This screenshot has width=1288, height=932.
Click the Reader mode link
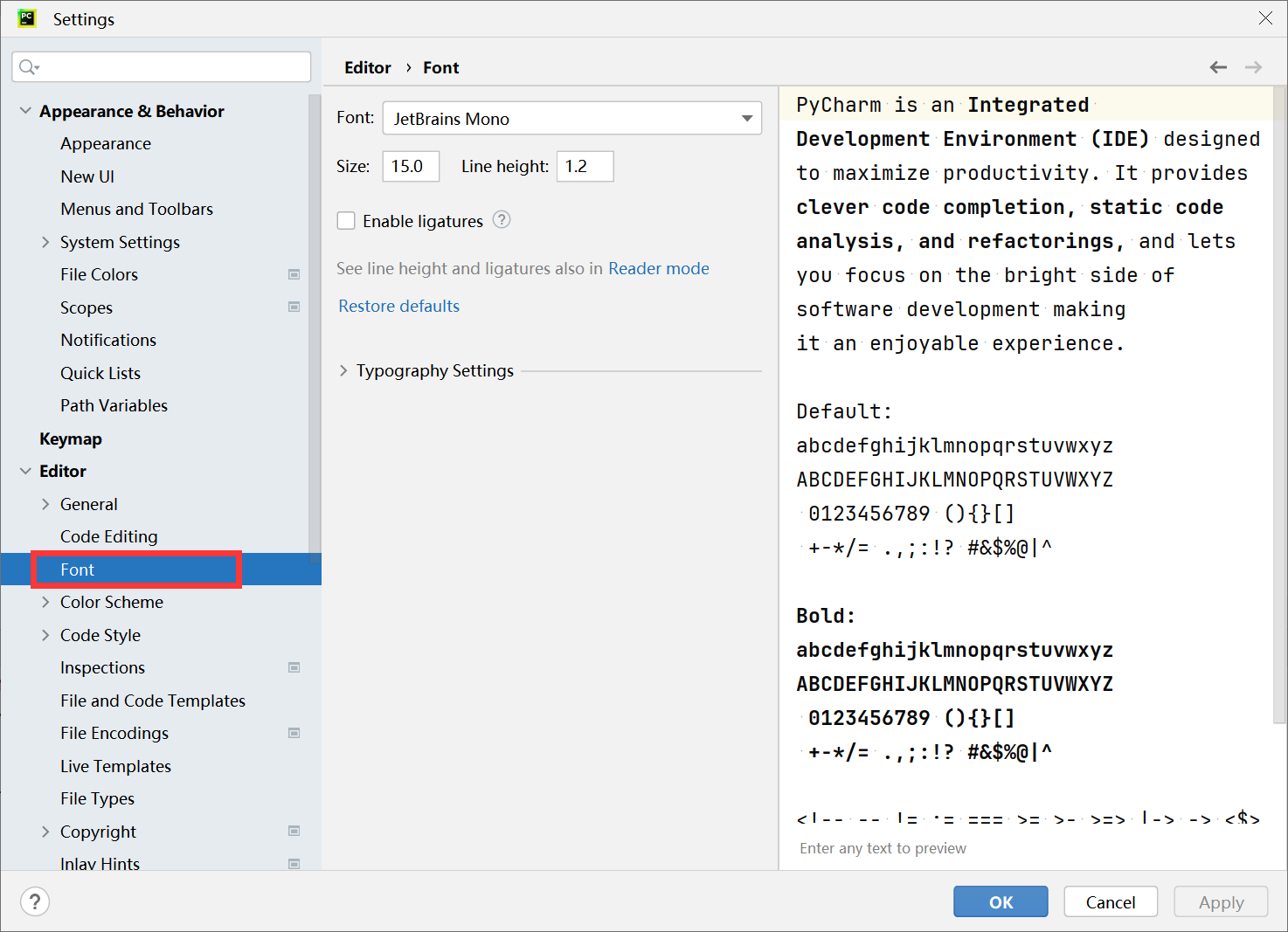[x=659, y=268]
